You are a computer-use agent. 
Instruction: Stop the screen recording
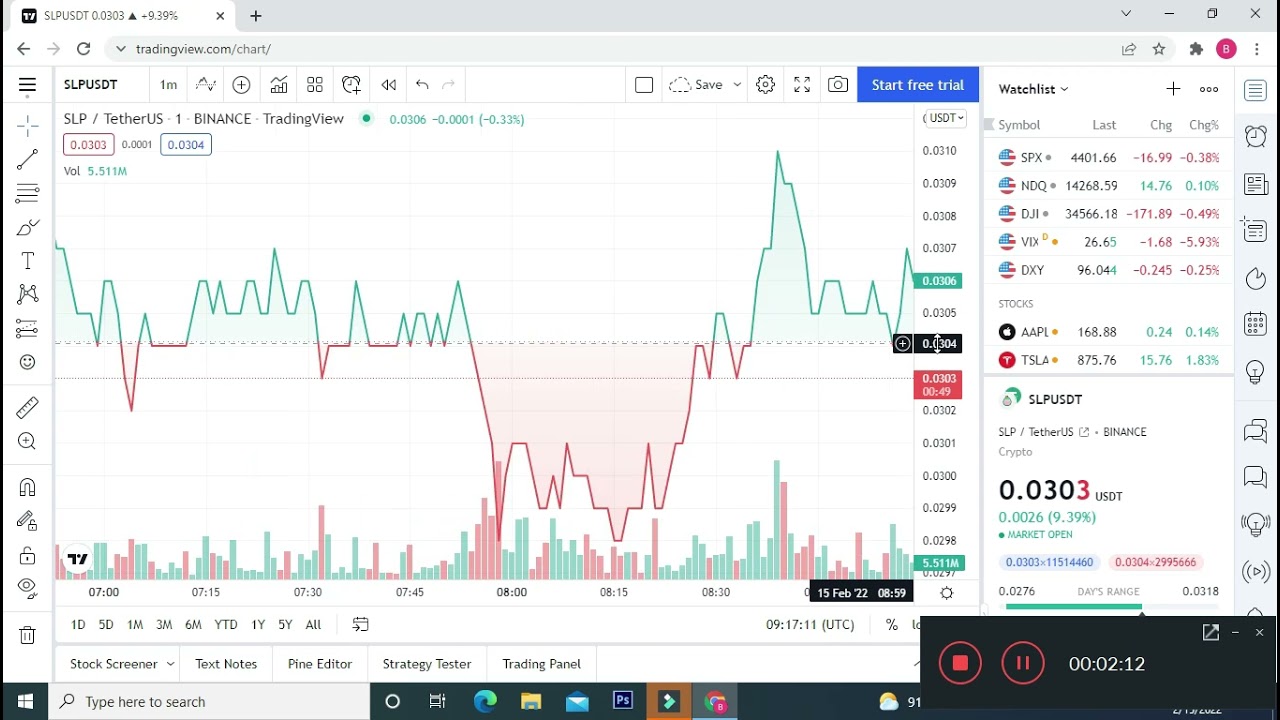click(960, 663)
